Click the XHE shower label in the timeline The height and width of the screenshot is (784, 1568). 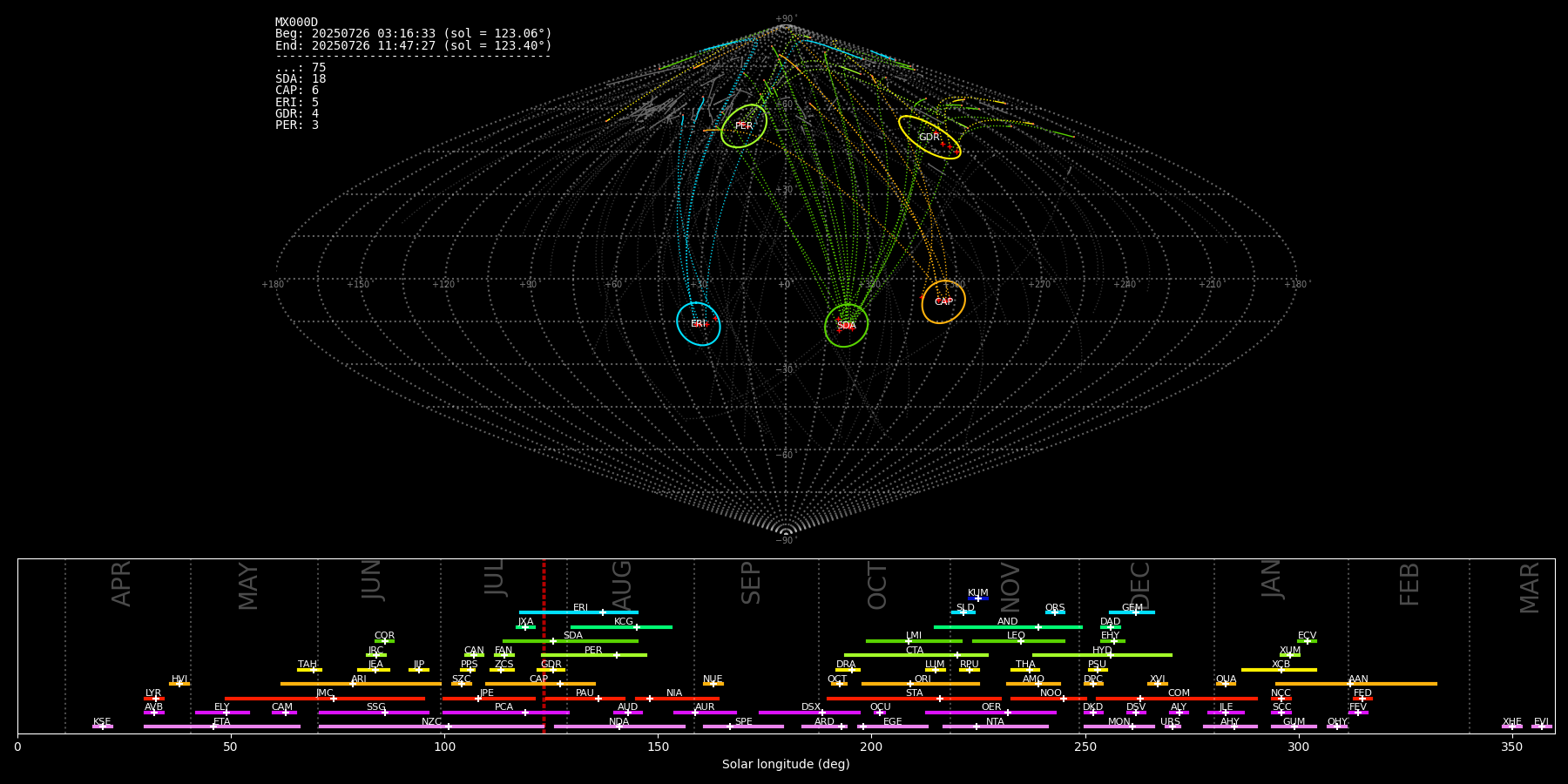click(1512, 722)
